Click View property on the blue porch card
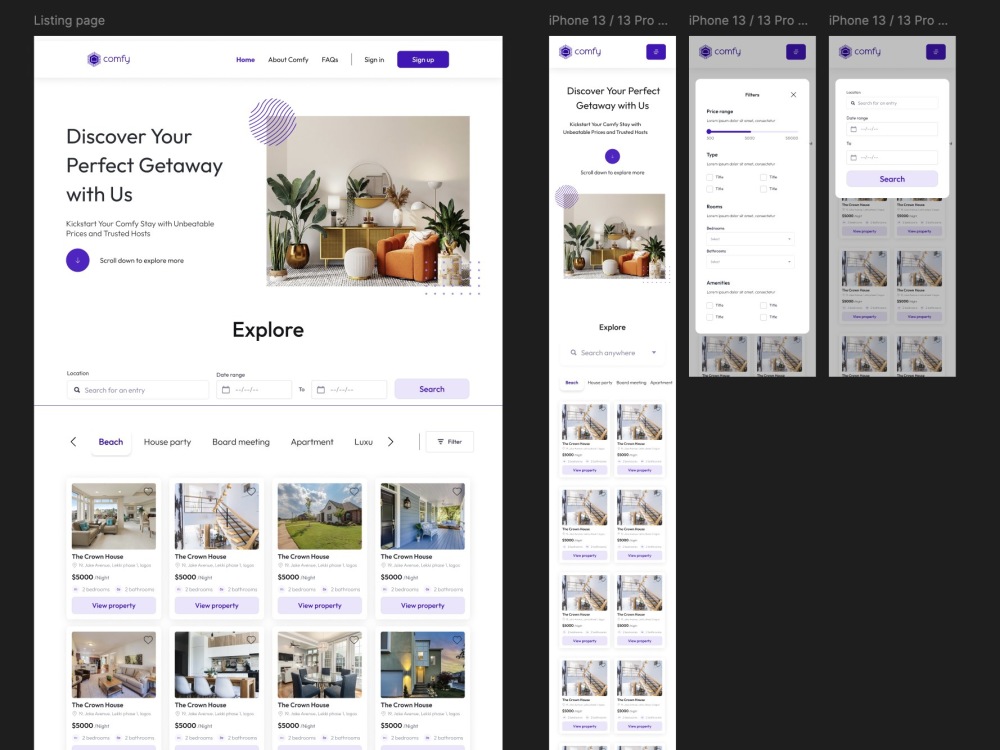The width and height of the screenshot is (1000, 750). coord(423,605)
